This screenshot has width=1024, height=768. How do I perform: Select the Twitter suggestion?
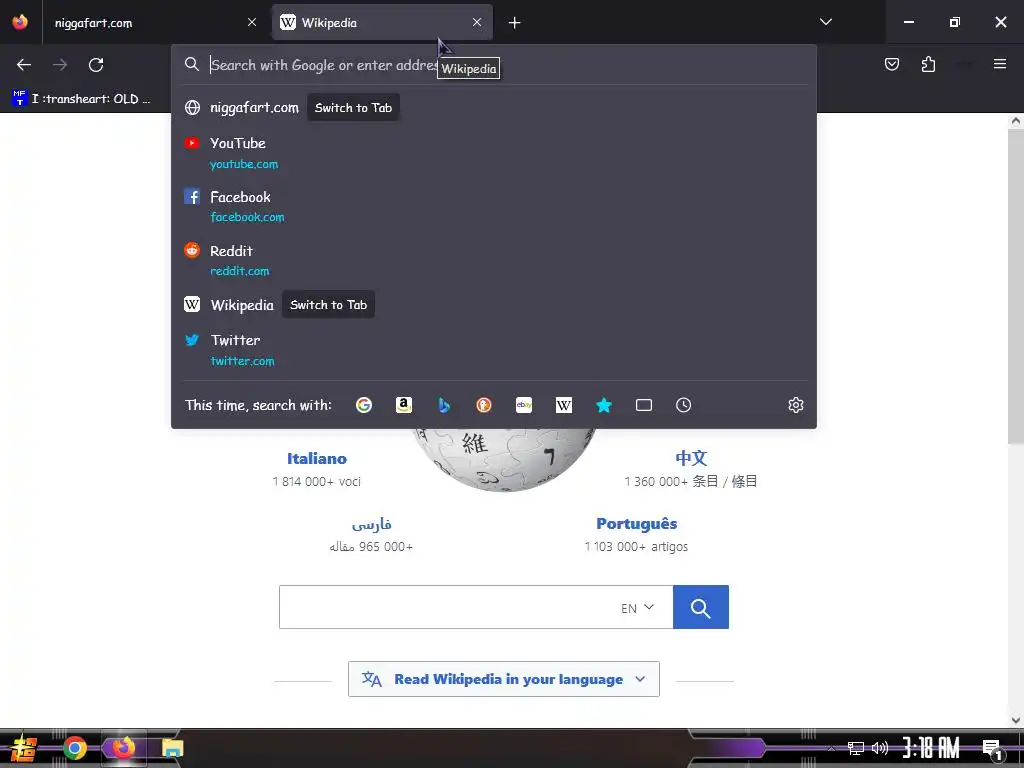pos(494,350)
